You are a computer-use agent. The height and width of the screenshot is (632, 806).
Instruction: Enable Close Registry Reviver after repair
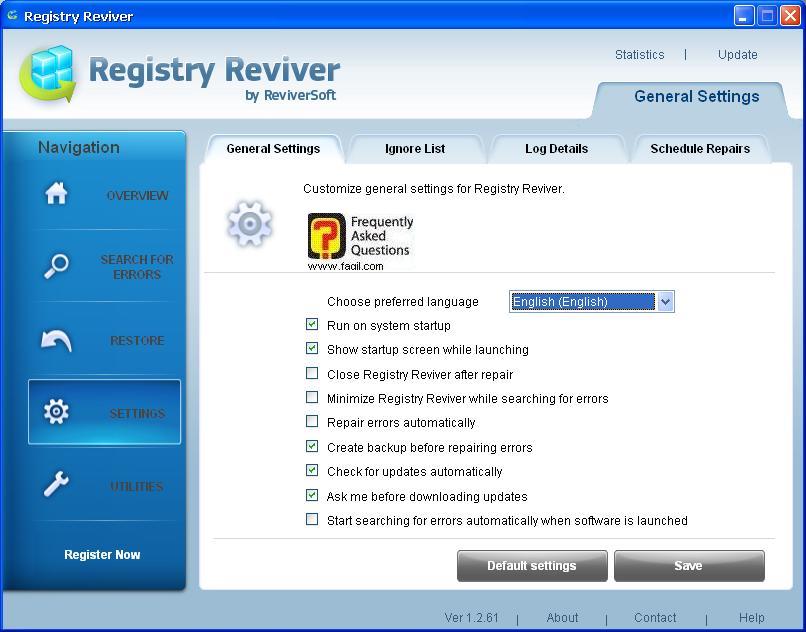pyautogui.click(x=312, y=374)
